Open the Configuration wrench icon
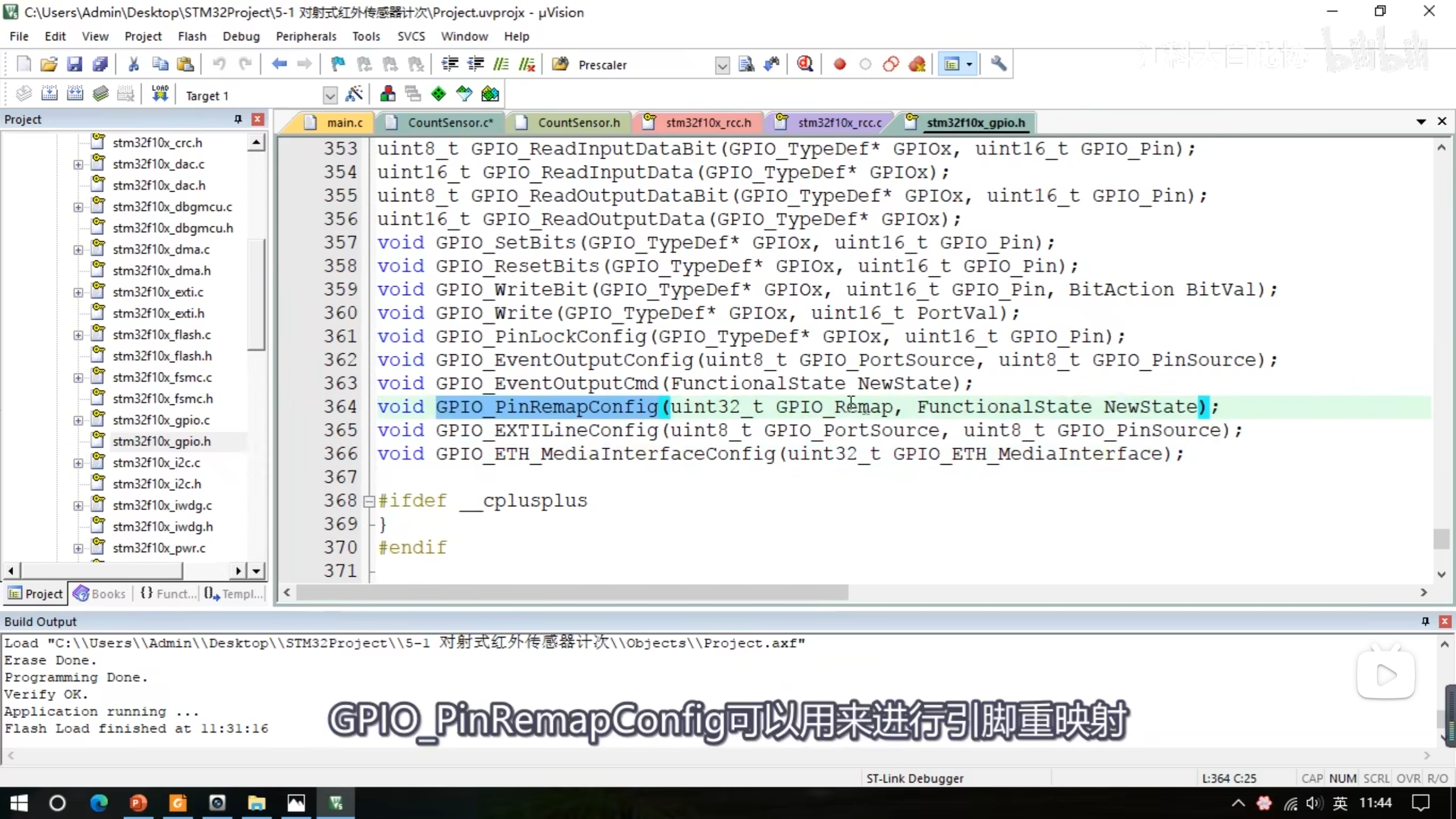Screen dimensions: 1456x819 coord(999,64)
